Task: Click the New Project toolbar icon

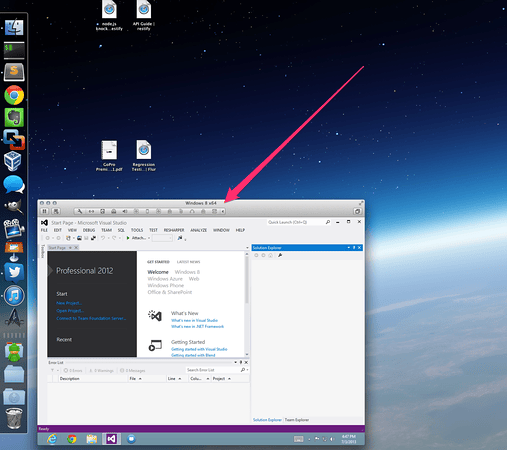Action: tap(68, 238)
